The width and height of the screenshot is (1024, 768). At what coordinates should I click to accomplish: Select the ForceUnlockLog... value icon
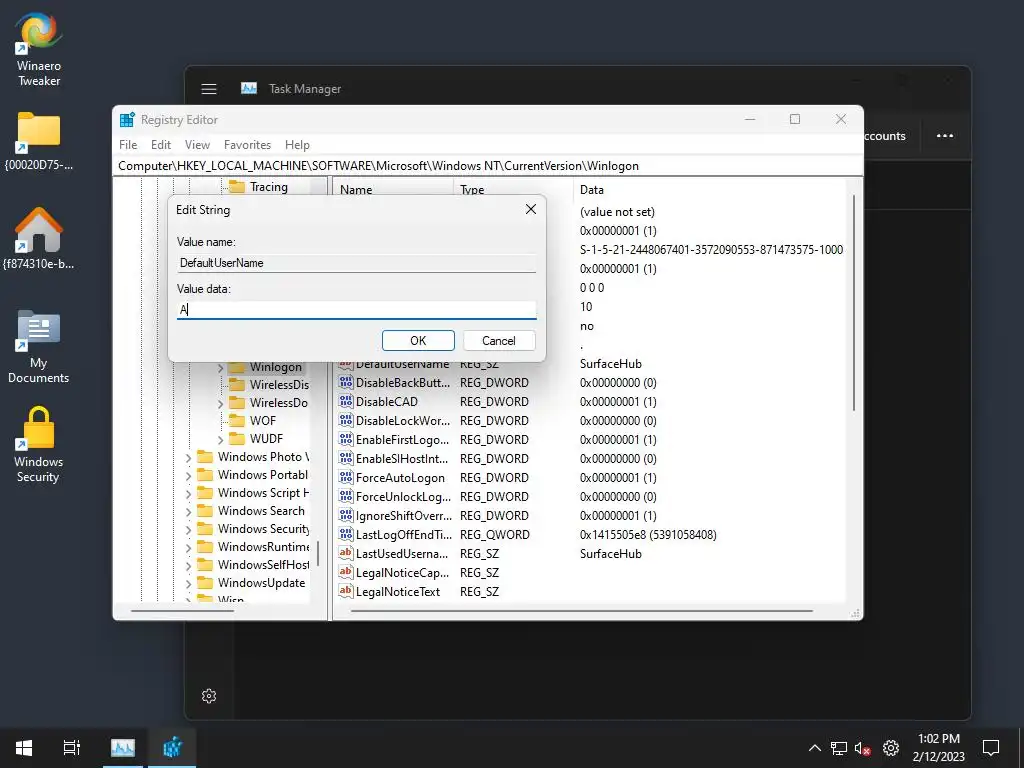(345, 496)
